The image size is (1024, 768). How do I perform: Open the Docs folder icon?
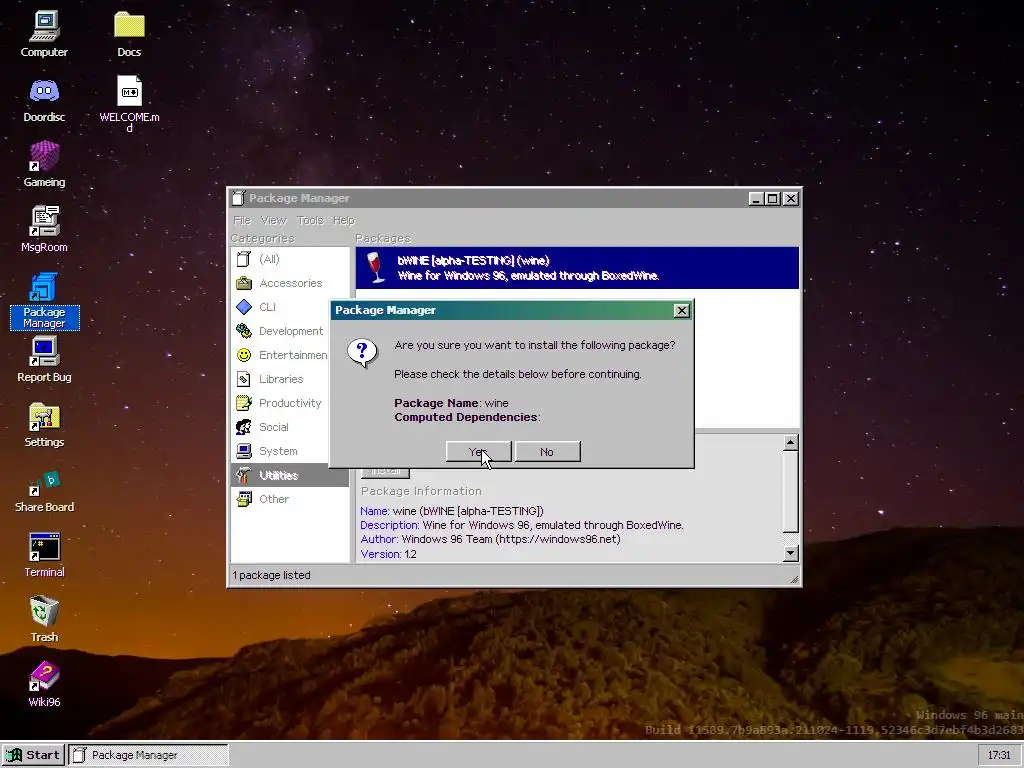(x=129, y=34)
